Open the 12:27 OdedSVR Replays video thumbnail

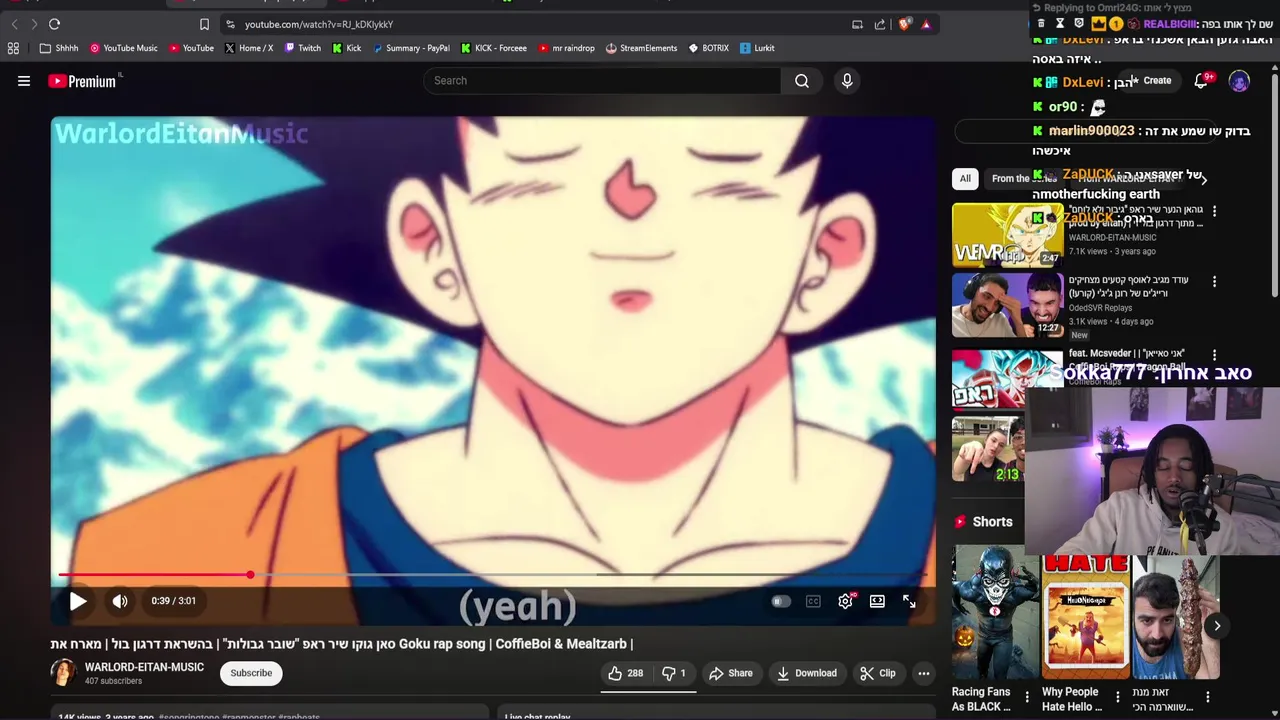pos(1007,306)
